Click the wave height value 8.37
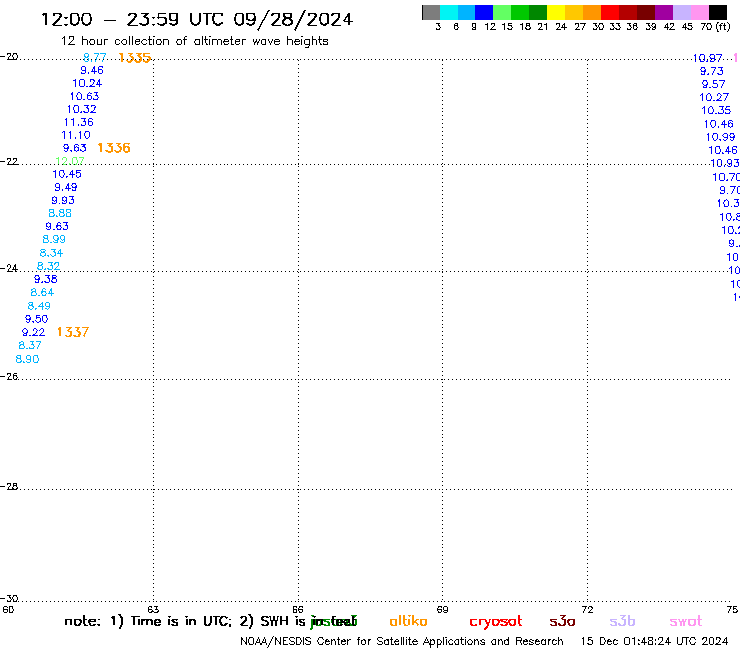740x650 pixels. pos(30,346)
